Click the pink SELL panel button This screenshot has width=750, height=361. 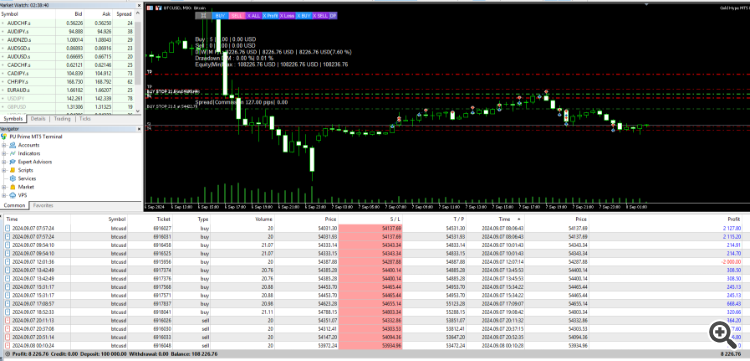pos(237,15)
